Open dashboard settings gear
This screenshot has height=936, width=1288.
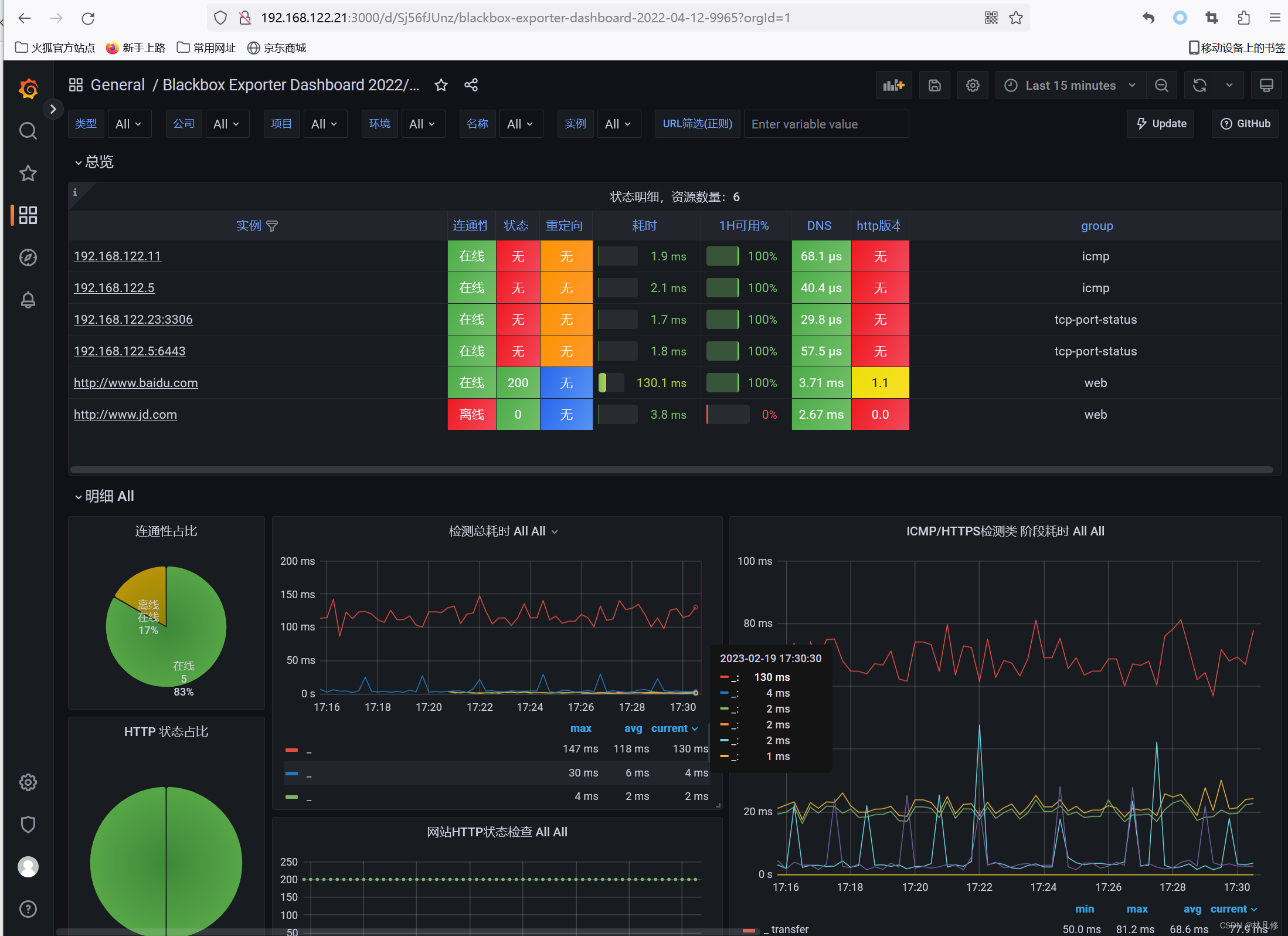(973, 86)
